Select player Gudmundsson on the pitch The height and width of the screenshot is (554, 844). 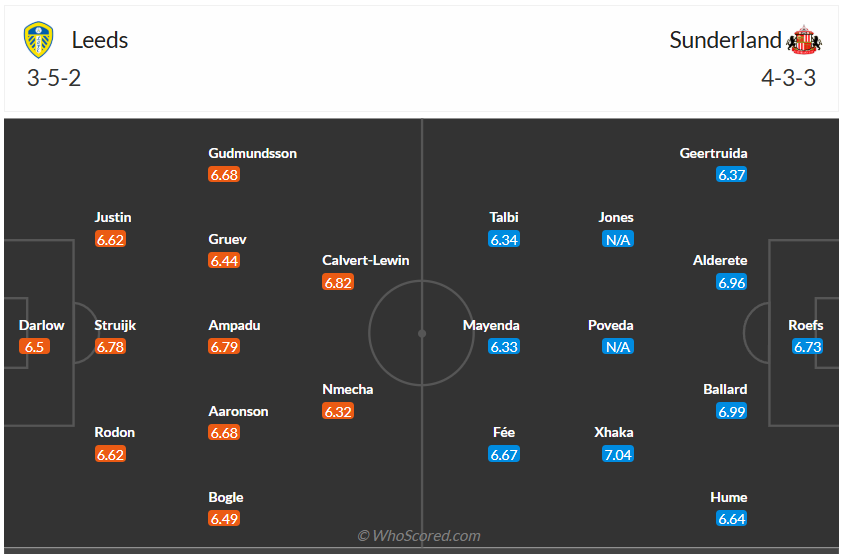pyautogui.click(x=252, y=153)
